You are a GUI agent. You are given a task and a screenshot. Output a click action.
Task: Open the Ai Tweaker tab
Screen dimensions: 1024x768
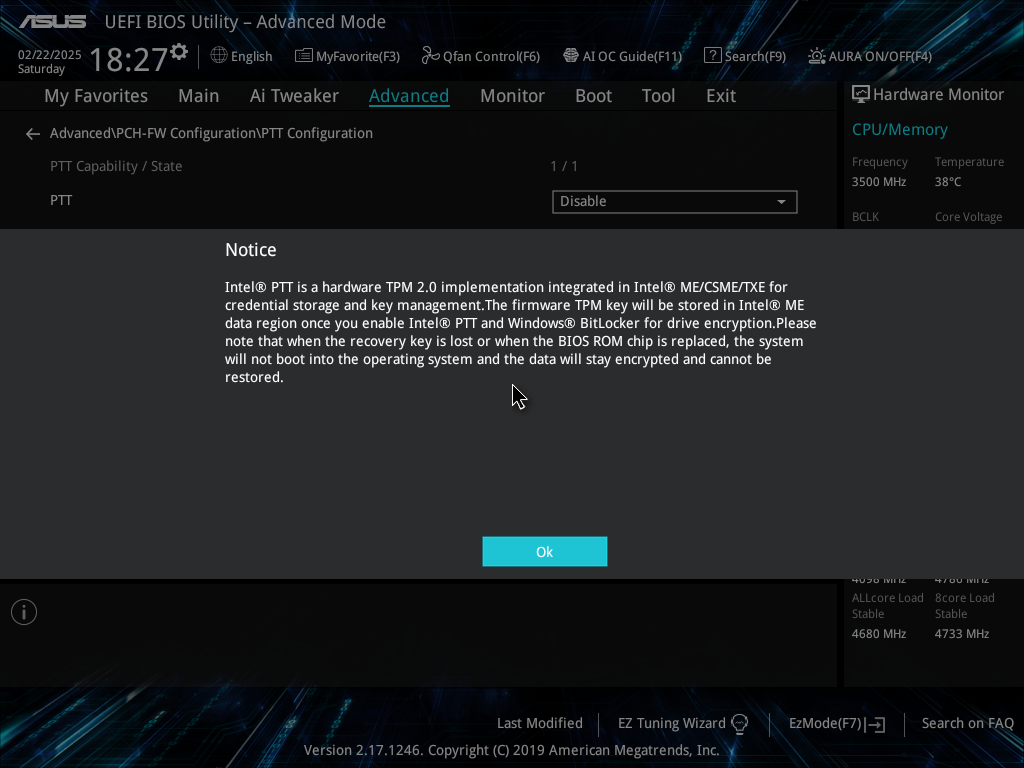tap(294, 96)
